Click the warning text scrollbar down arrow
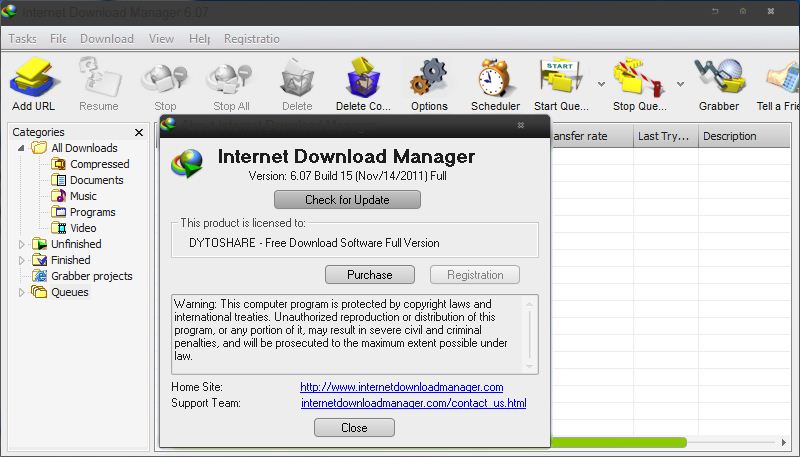The height and width of the screenshot is (457, 800). click(x=530, y=366)
